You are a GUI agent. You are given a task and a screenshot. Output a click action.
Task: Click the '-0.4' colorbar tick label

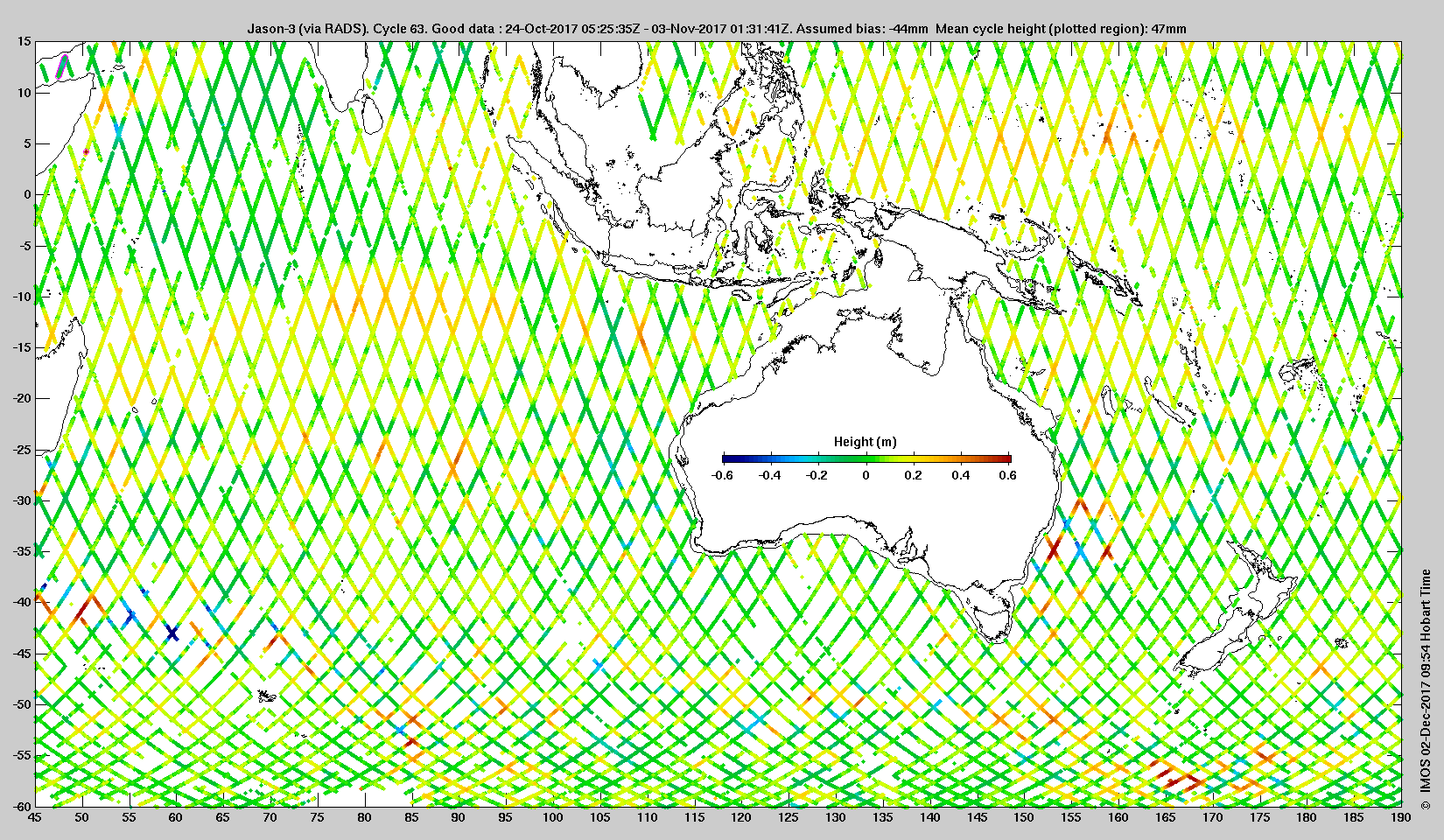click(770, 475)
